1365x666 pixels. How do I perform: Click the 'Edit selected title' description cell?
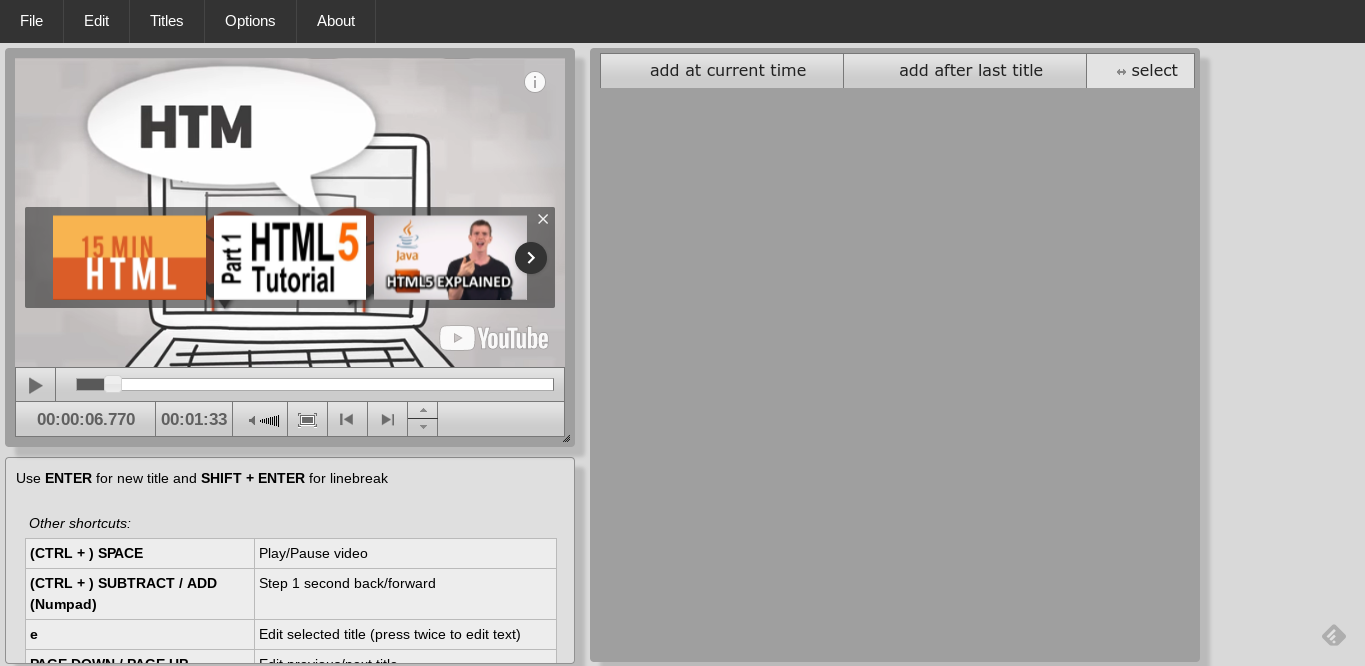coord(405,635)
